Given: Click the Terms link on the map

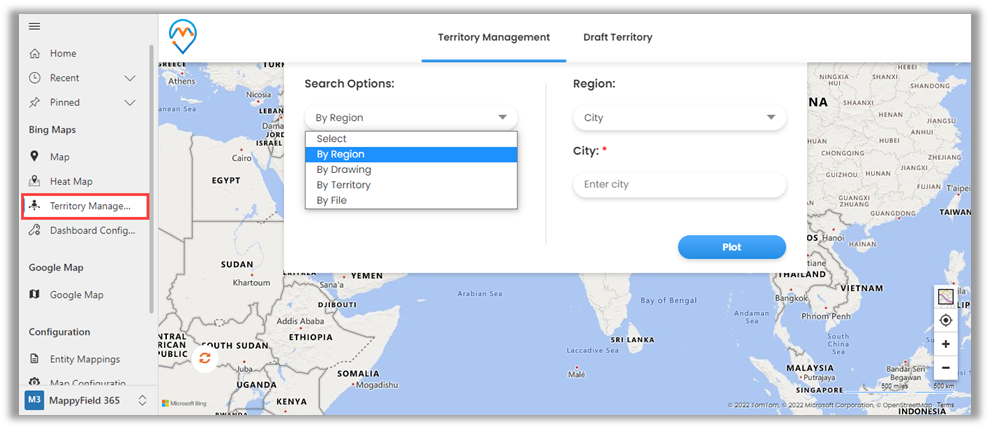Looking at the screenshot, I should [945, 405].
